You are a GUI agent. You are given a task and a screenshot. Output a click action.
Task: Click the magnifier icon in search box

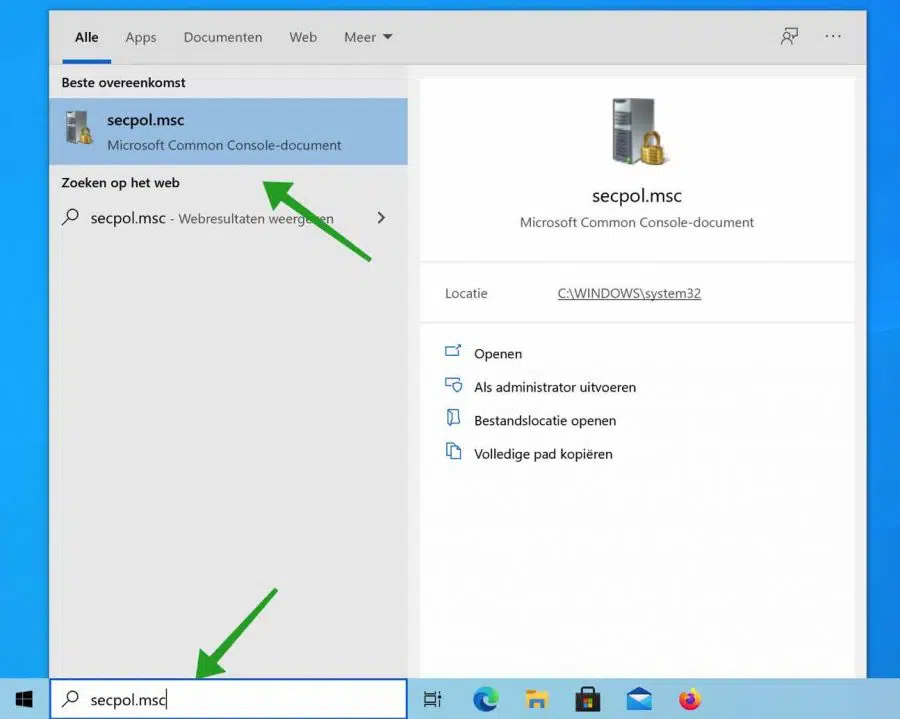click(71, 698)
